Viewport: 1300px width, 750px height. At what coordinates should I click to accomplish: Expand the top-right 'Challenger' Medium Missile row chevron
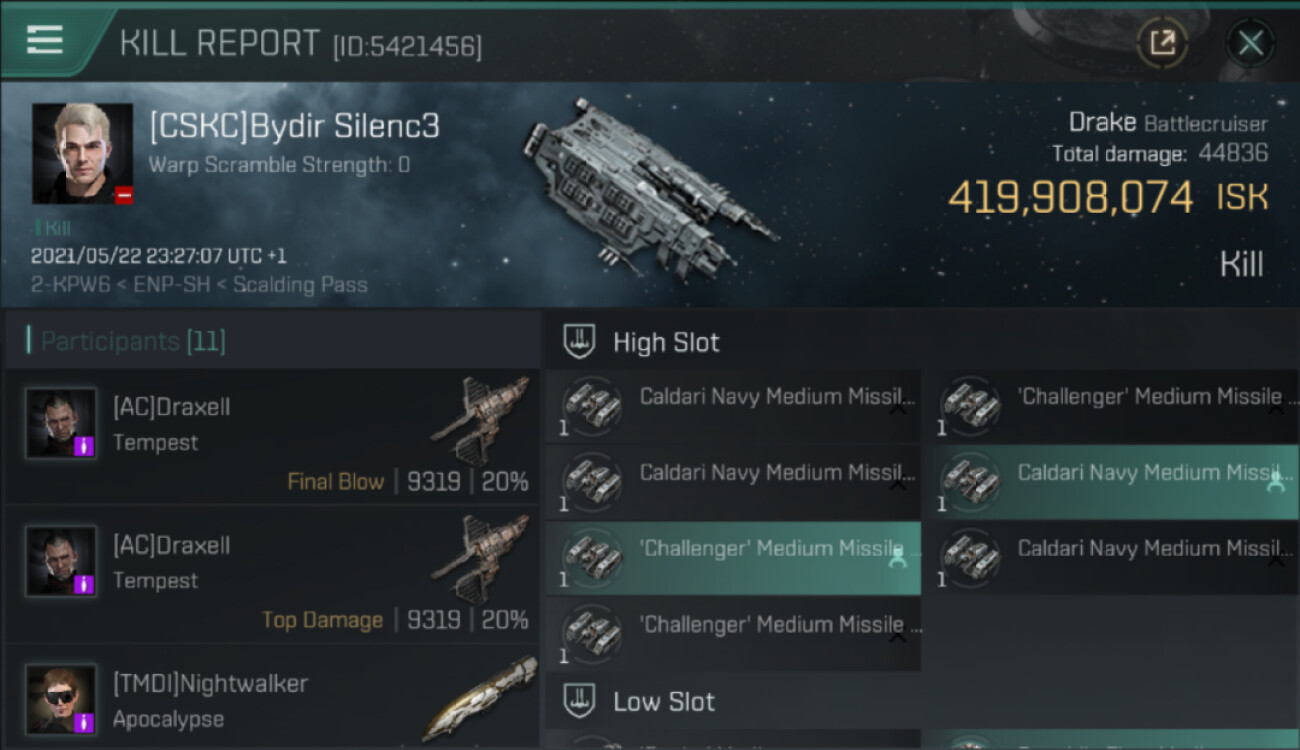(x=1275, y=407)
